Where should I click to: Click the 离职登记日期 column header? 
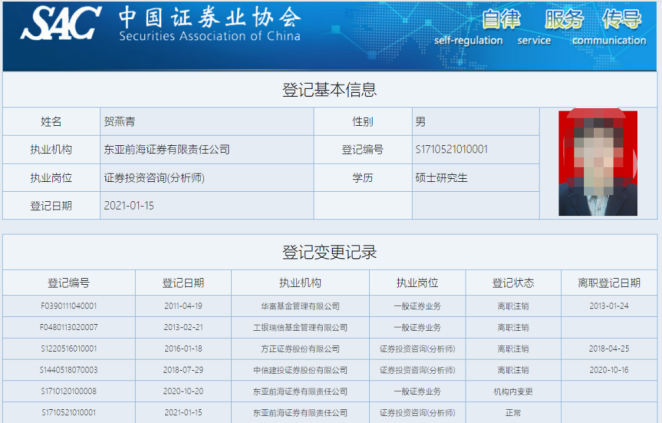(610, 283)
